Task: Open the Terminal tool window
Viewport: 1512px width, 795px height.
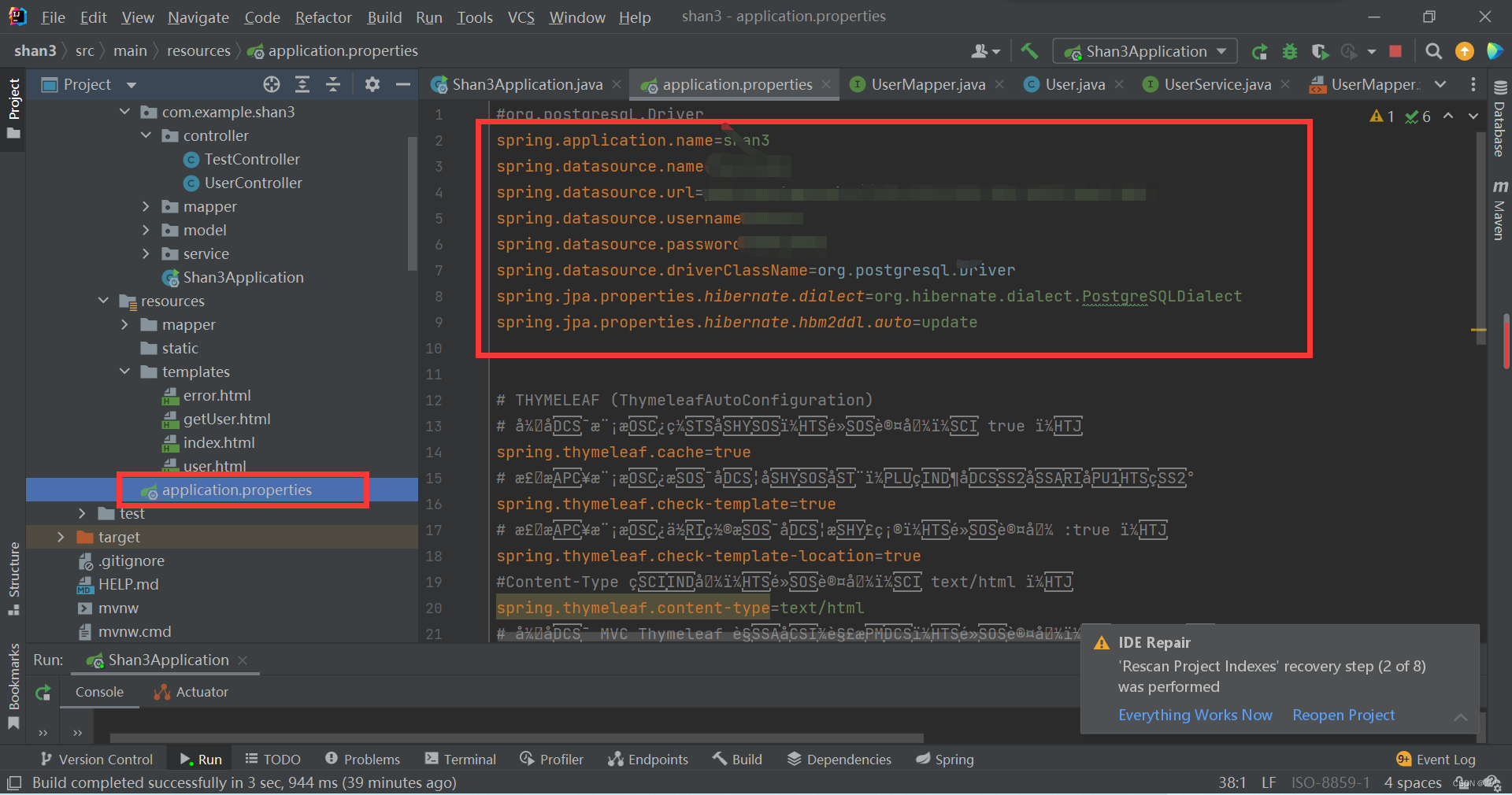Action: pyautogui.click(x=461, y=759)
